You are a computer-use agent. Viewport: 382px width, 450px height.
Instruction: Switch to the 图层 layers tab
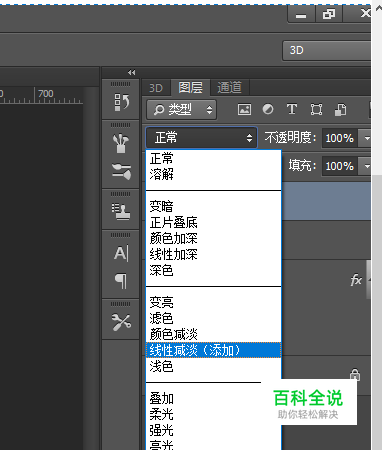tap(190, 88)
